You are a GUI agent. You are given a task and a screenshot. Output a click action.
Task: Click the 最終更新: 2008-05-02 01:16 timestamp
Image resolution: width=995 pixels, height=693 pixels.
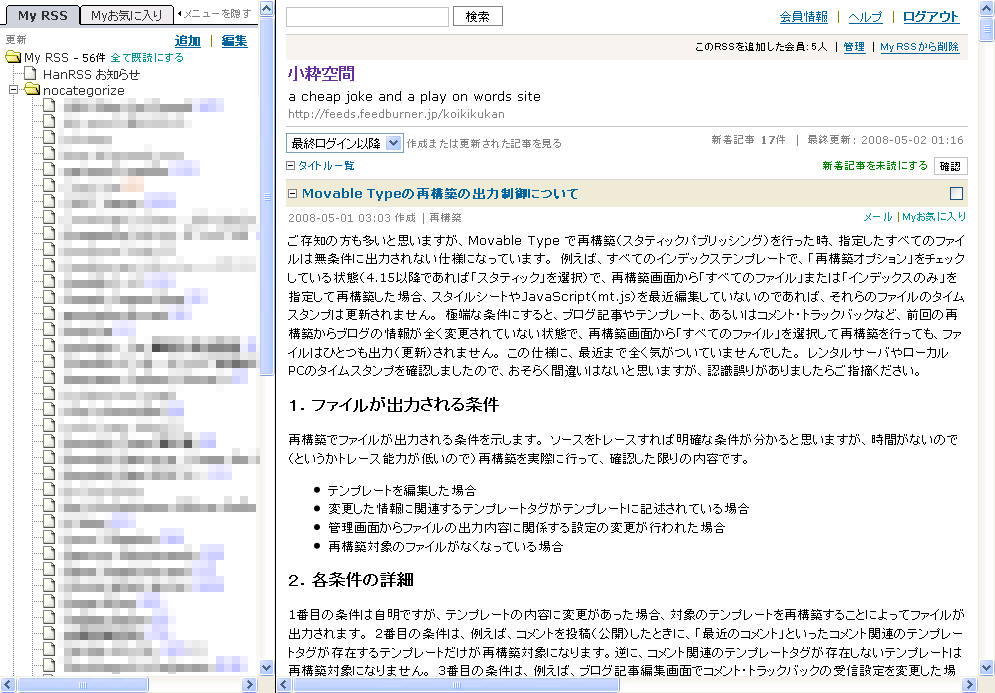click(885, 140)
